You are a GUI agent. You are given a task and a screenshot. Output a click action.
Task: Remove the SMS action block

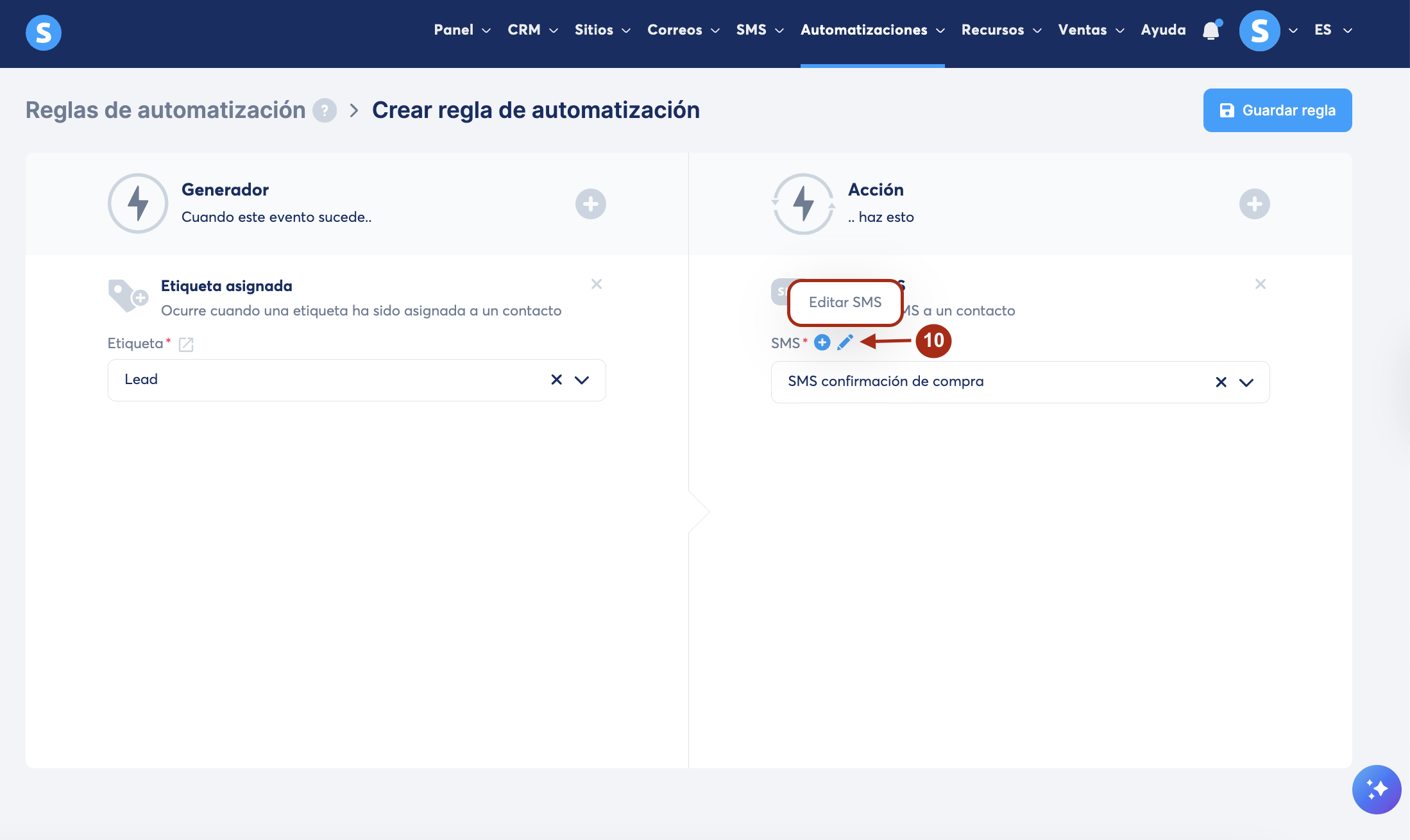point(1261,284)
